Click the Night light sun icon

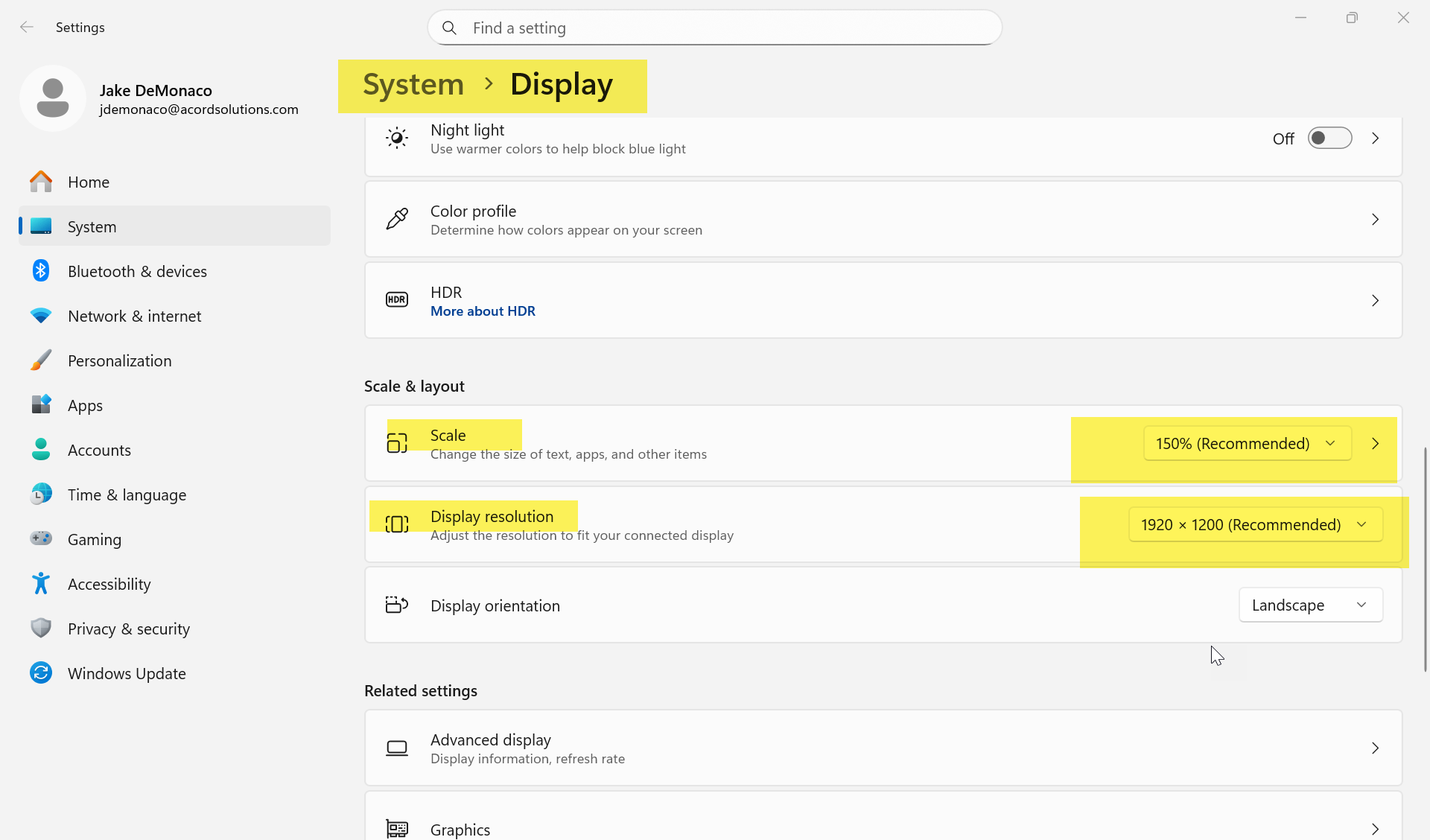[x=397, y=139]
